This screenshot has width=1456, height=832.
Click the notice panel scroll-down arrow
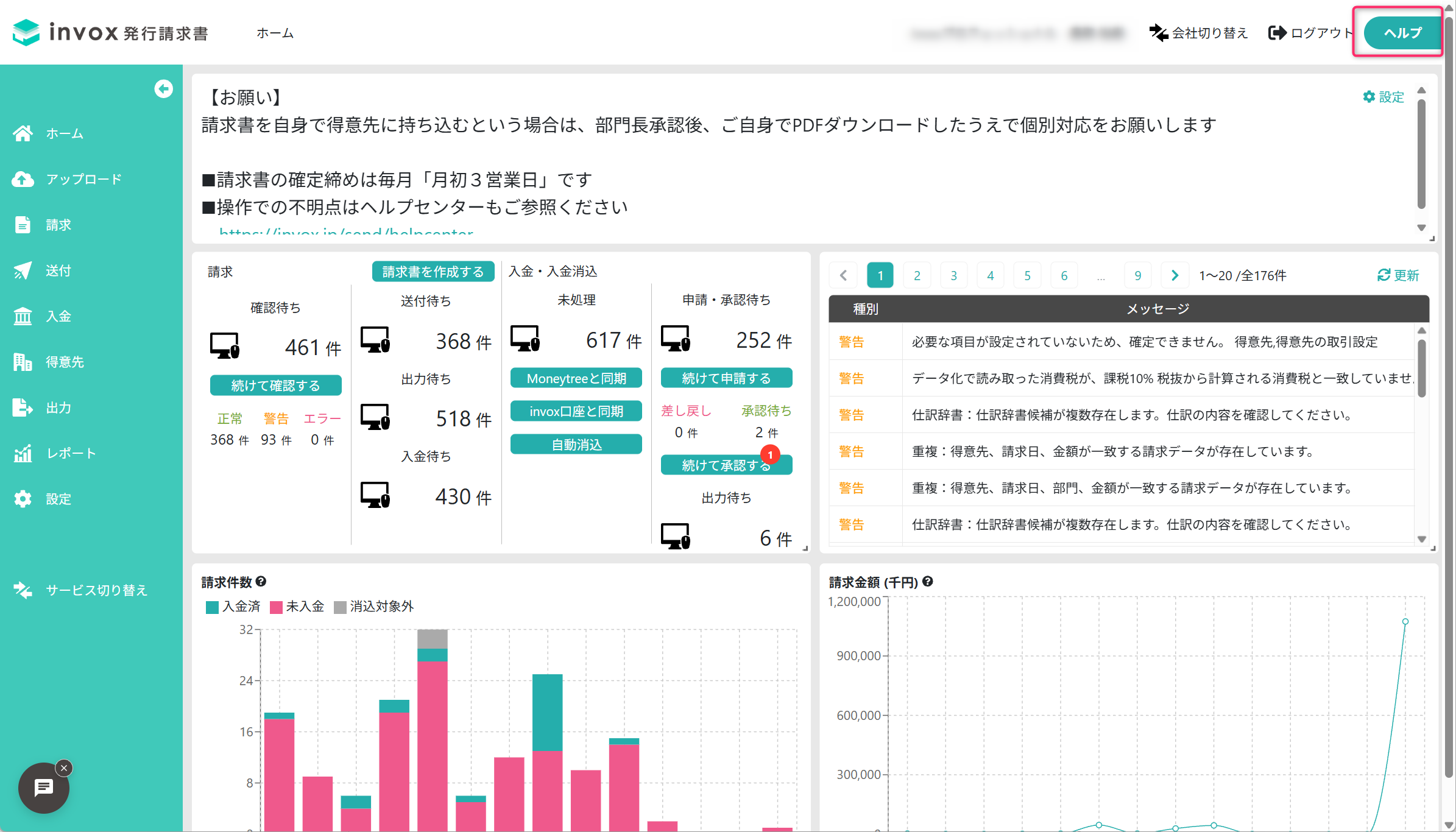(1421, 228)
